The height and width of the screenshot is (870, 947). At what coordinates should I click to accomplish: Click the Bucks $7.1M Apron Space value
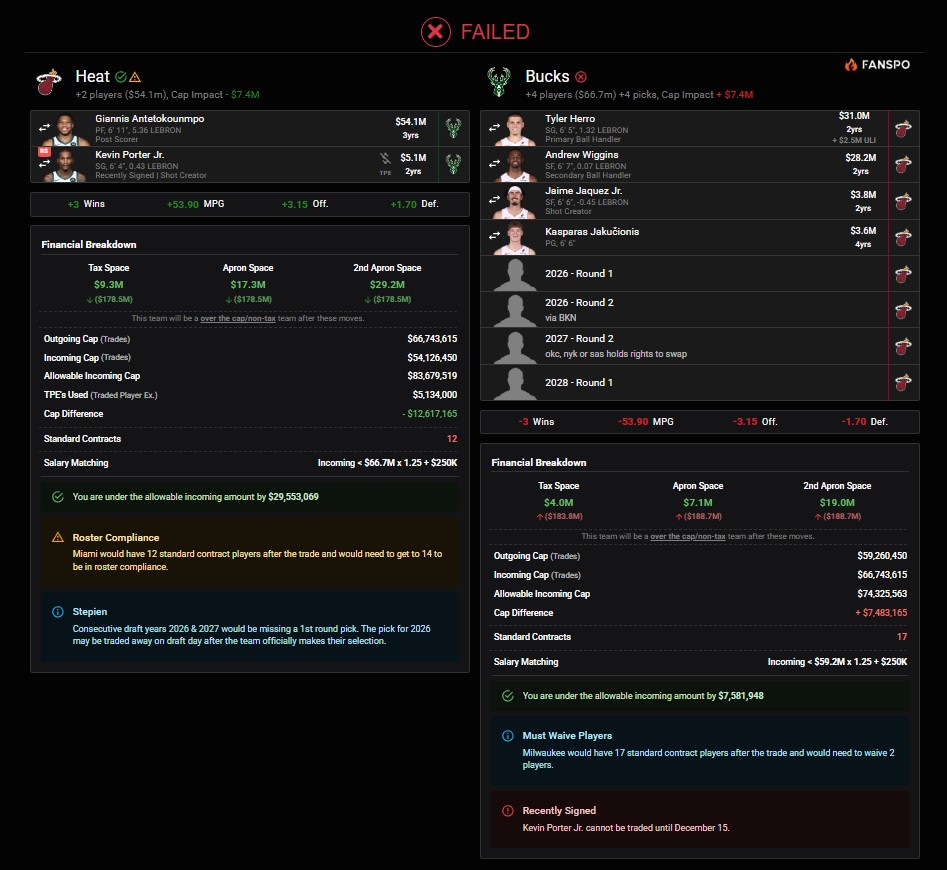698,502
